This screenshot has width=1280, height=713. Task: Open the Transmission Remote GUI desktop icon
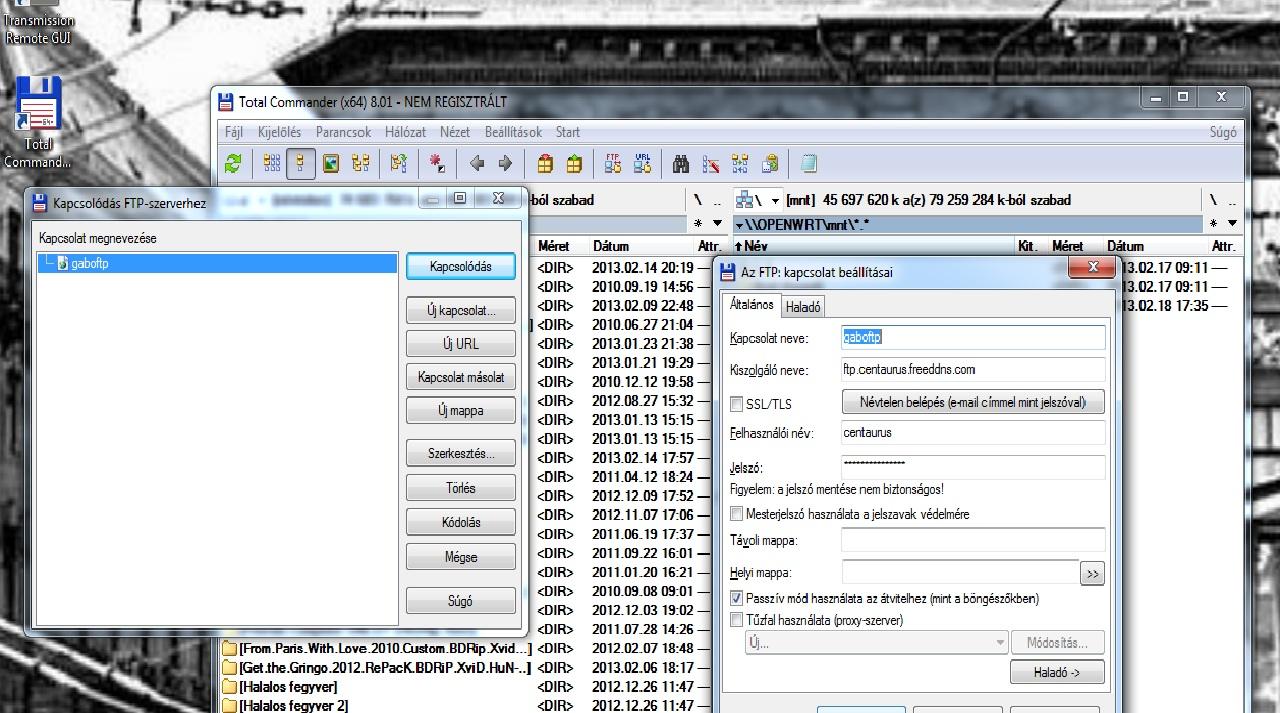[x=39, y=22]
